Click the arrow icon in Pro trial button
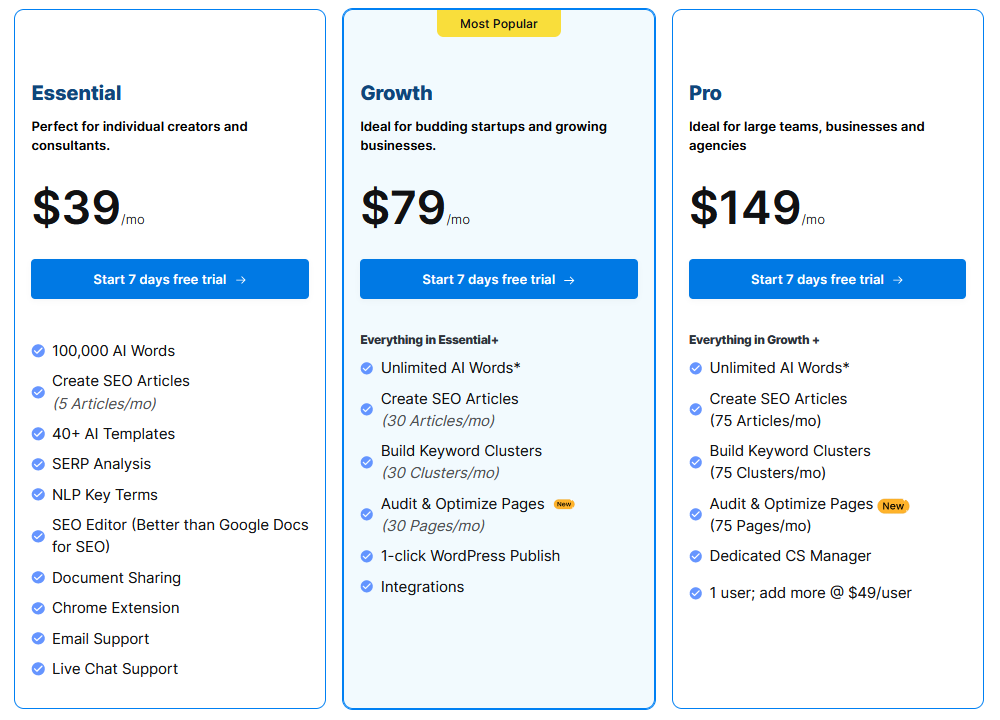The image size is (1000, 720). click(x=897, y=280)
